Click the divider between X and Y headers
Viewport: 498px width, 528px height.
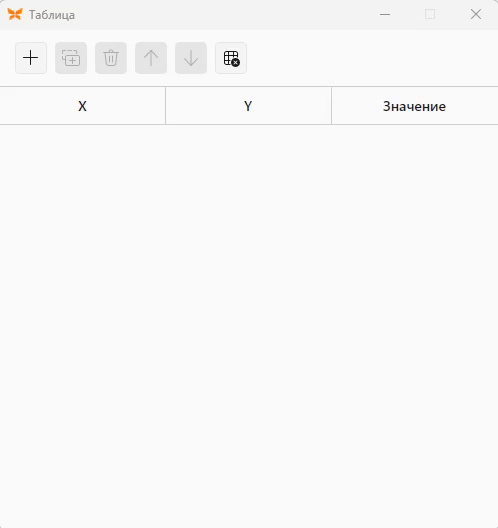tap(165, 106)
